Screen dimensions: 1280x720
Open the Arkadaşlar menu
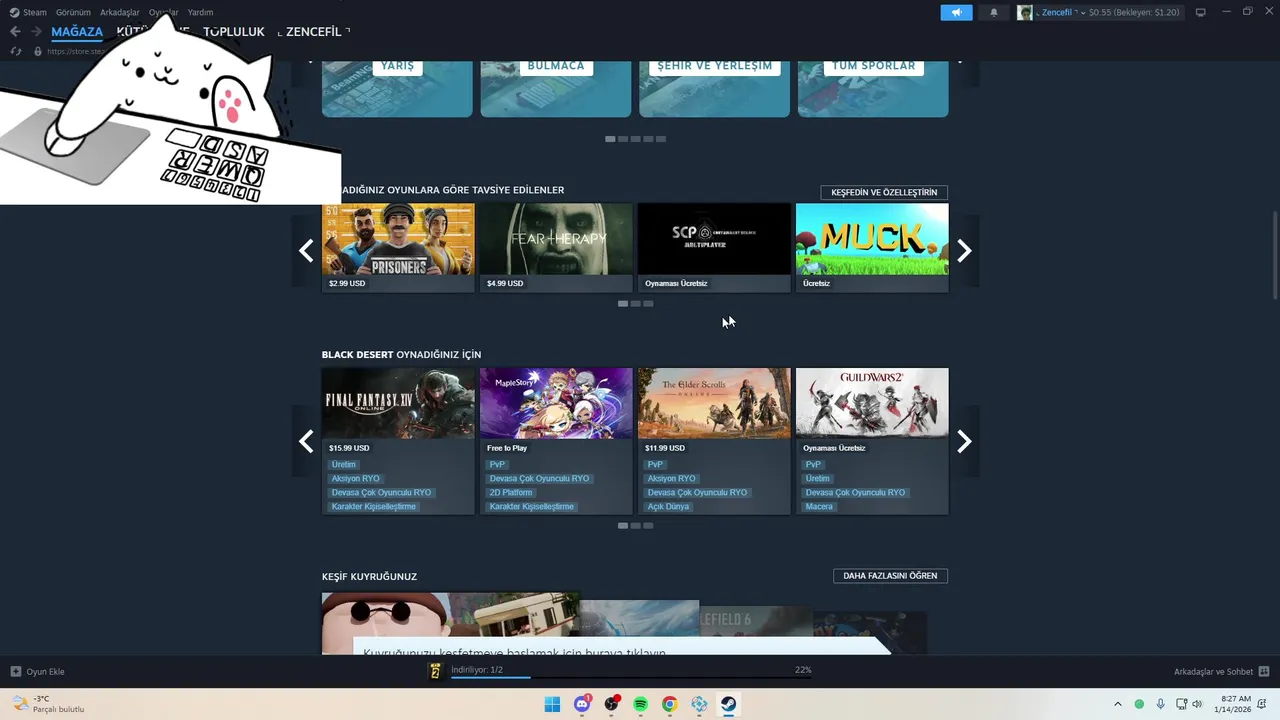[120, 12]
